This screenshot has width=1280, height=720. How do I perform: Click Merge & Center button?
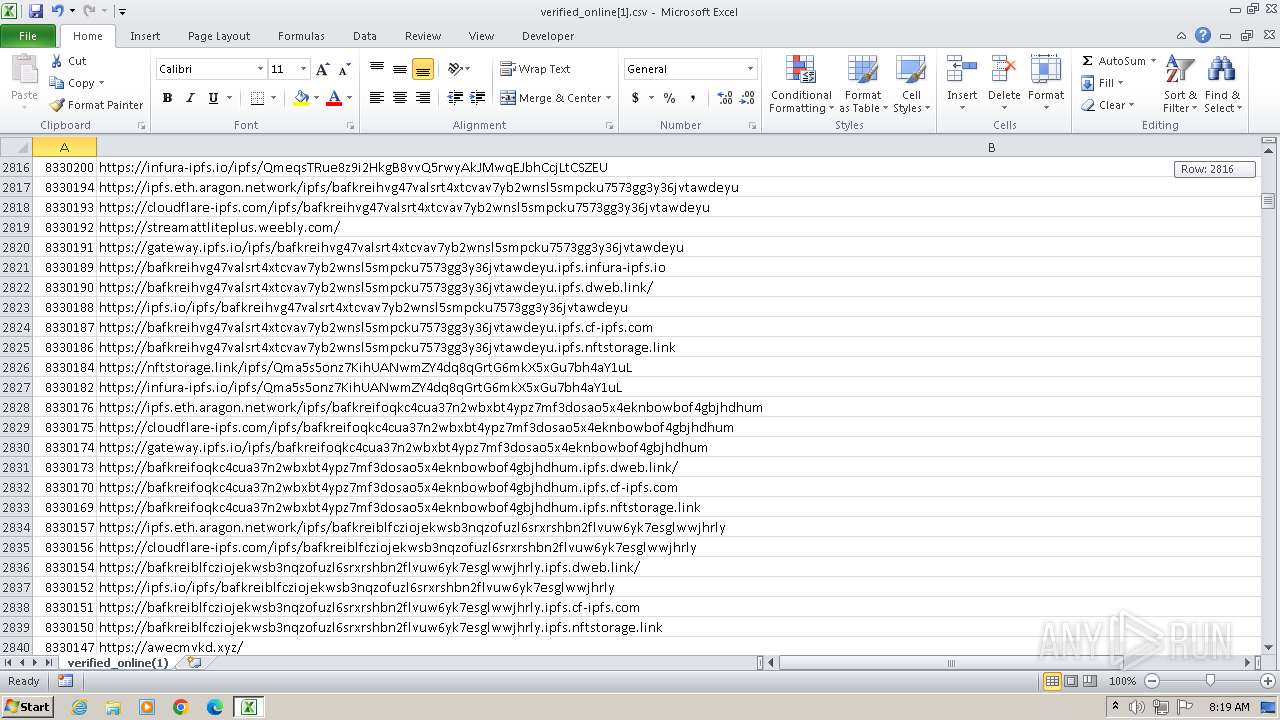pyautogui.click(x=551, y=98)
